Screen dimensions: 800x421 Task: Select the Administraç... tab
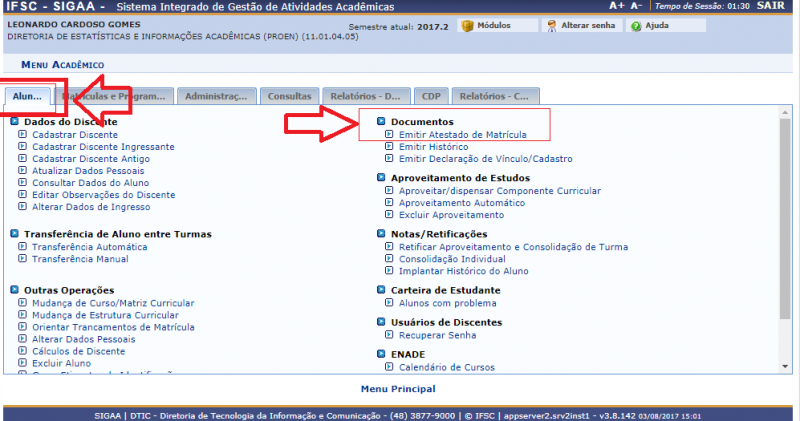click(x=216, y=96)
